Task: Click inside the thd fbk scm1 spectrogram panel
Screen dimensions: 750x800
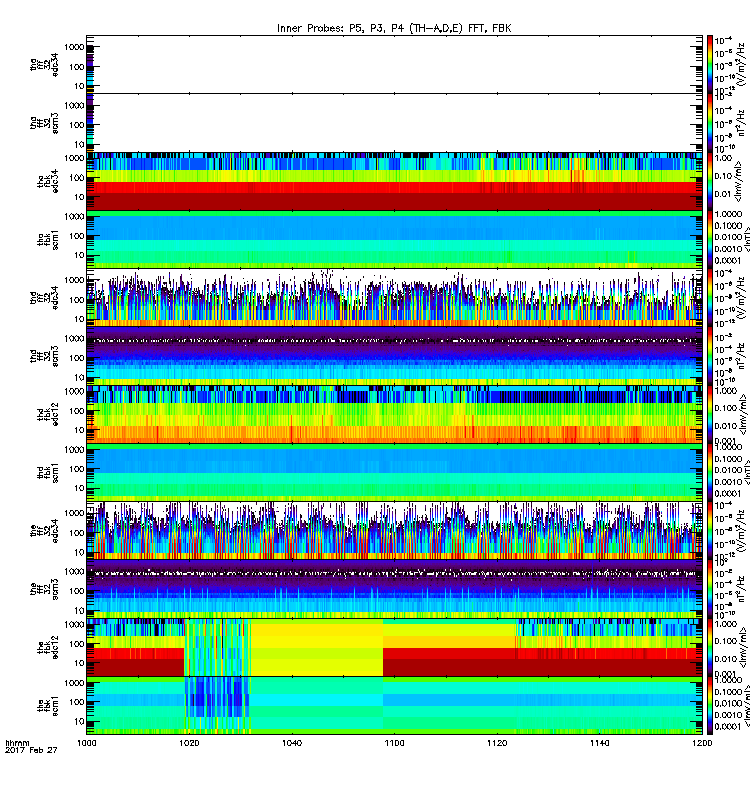Action: coord(394,472)
